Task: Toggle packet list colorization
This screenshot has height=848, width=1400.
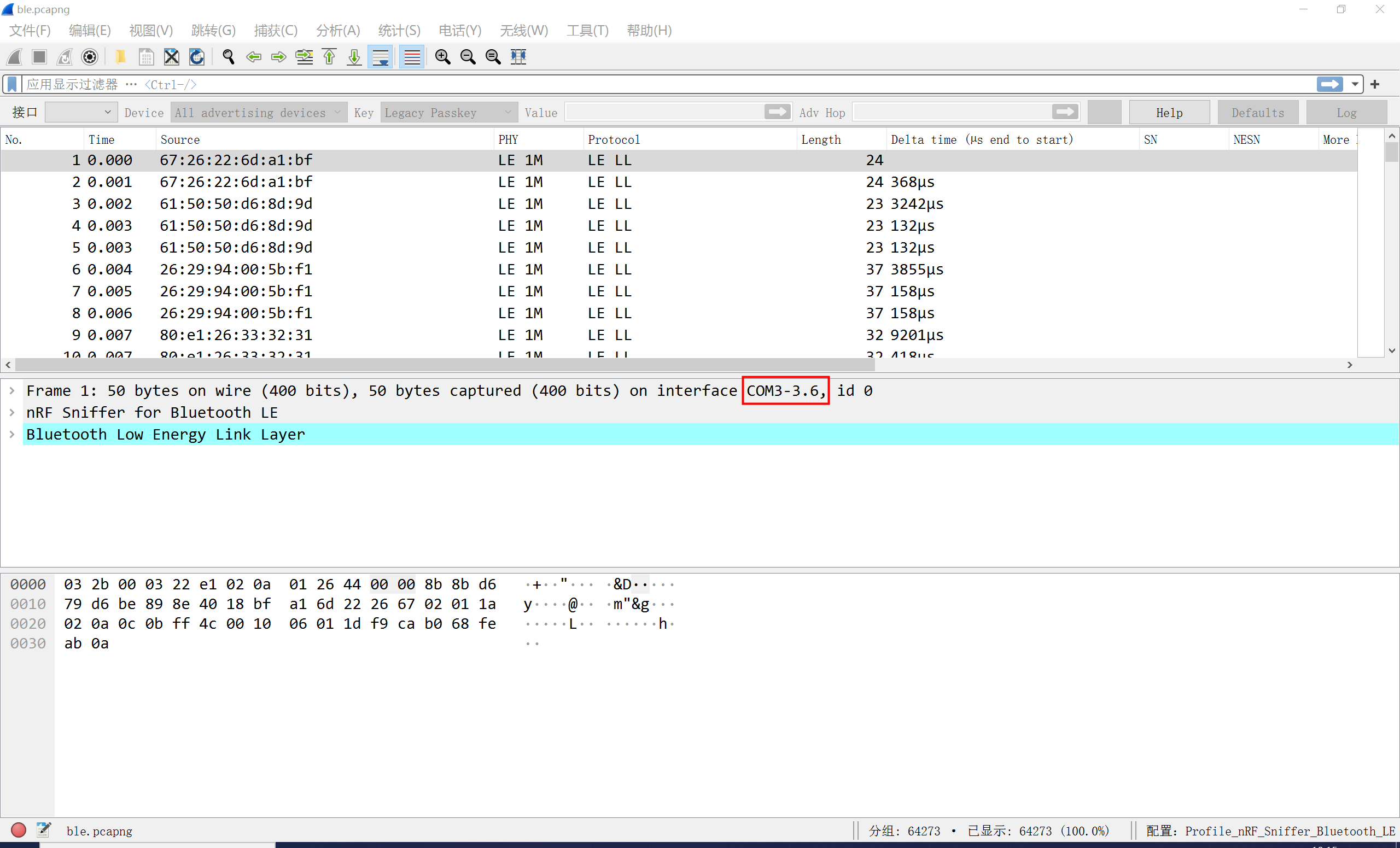Action: [x=412, y=57]
